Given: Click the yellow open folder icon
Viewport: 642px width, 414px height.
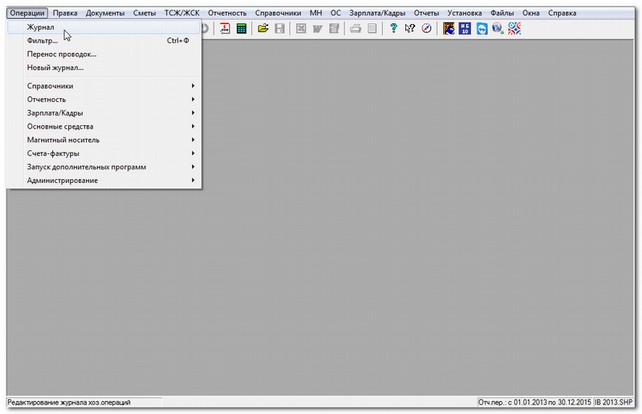Looking at the screenshot, I should 263,29.
